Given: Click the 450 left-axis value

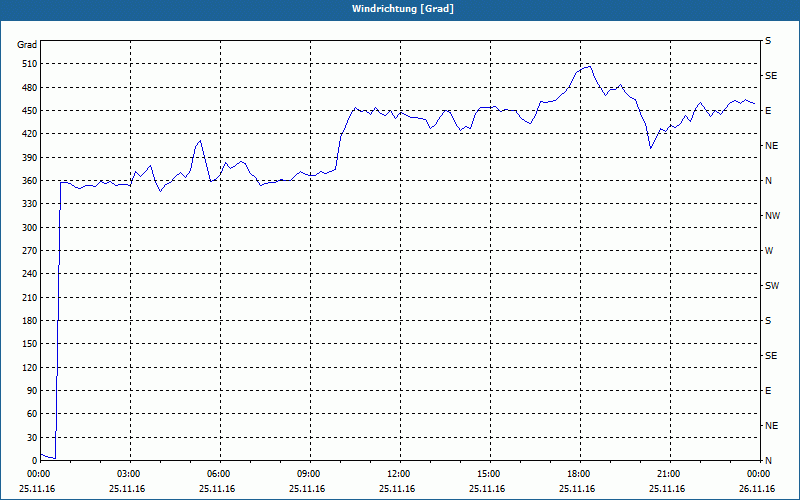Looking at the screenshot, I should tap(29, 111).
